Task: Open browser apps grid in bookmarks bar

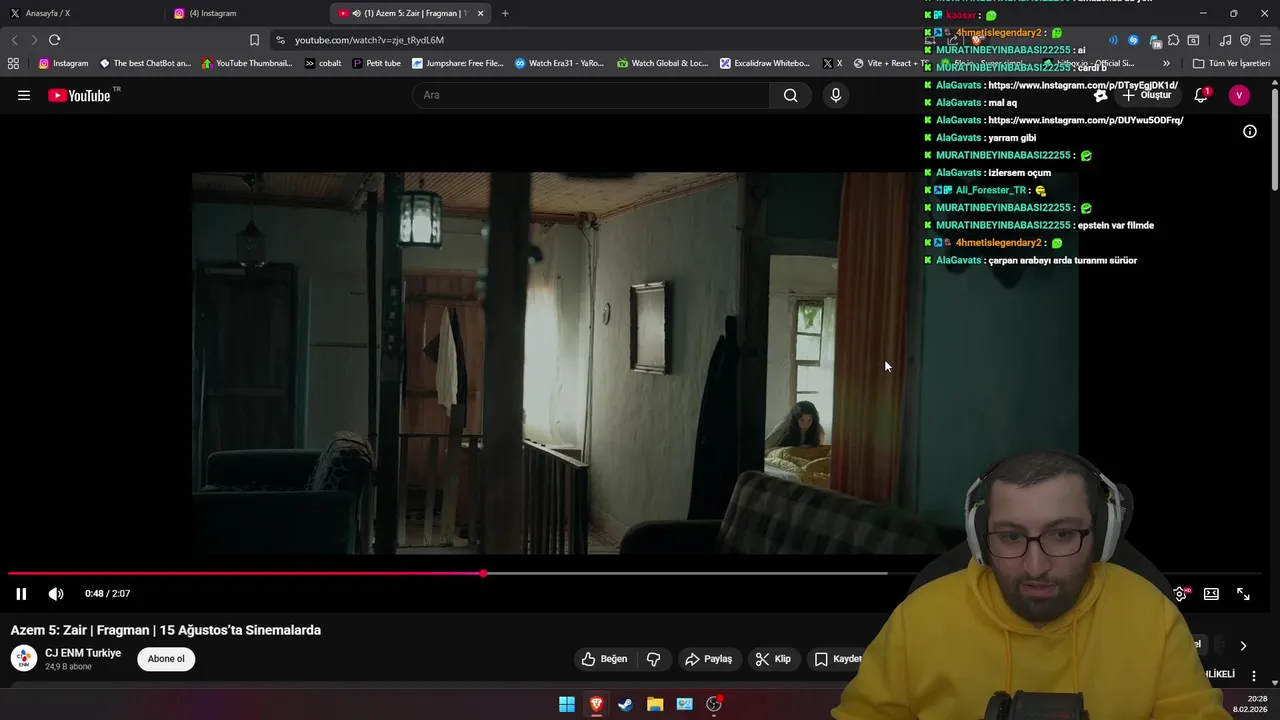Action: pos(13,63)
